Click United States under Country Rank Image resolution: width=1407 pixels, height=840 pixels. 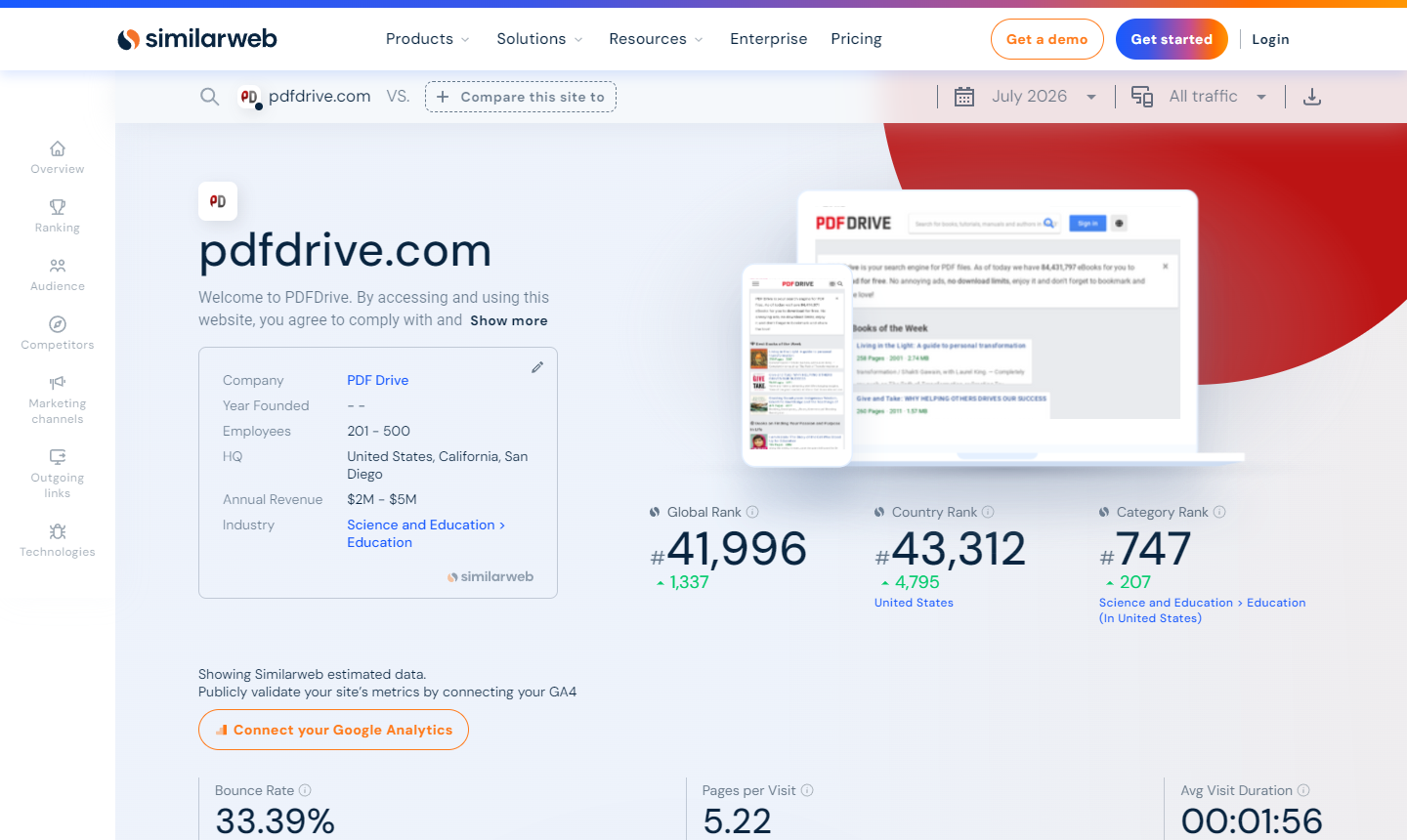914,603
